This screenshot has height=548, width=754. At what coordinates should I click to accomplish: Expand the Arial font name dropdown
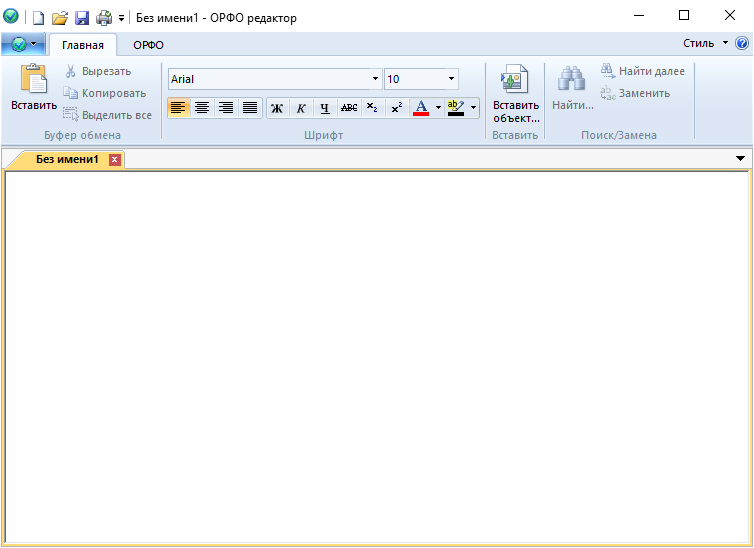[x=375, y=79]
